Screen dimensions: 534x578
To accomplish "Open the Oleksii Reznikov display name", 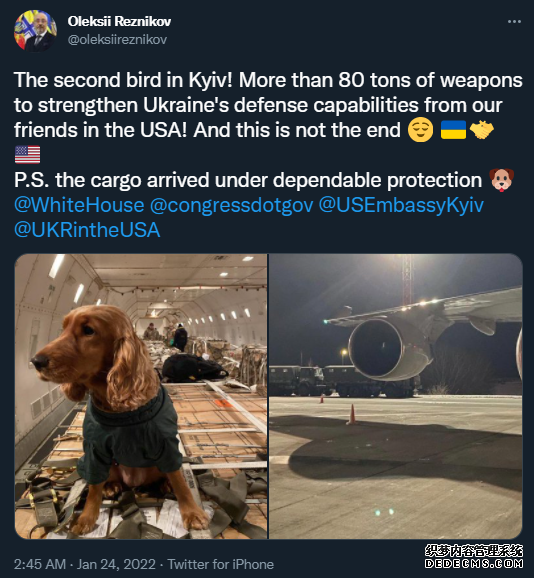I will coord(119,21).
